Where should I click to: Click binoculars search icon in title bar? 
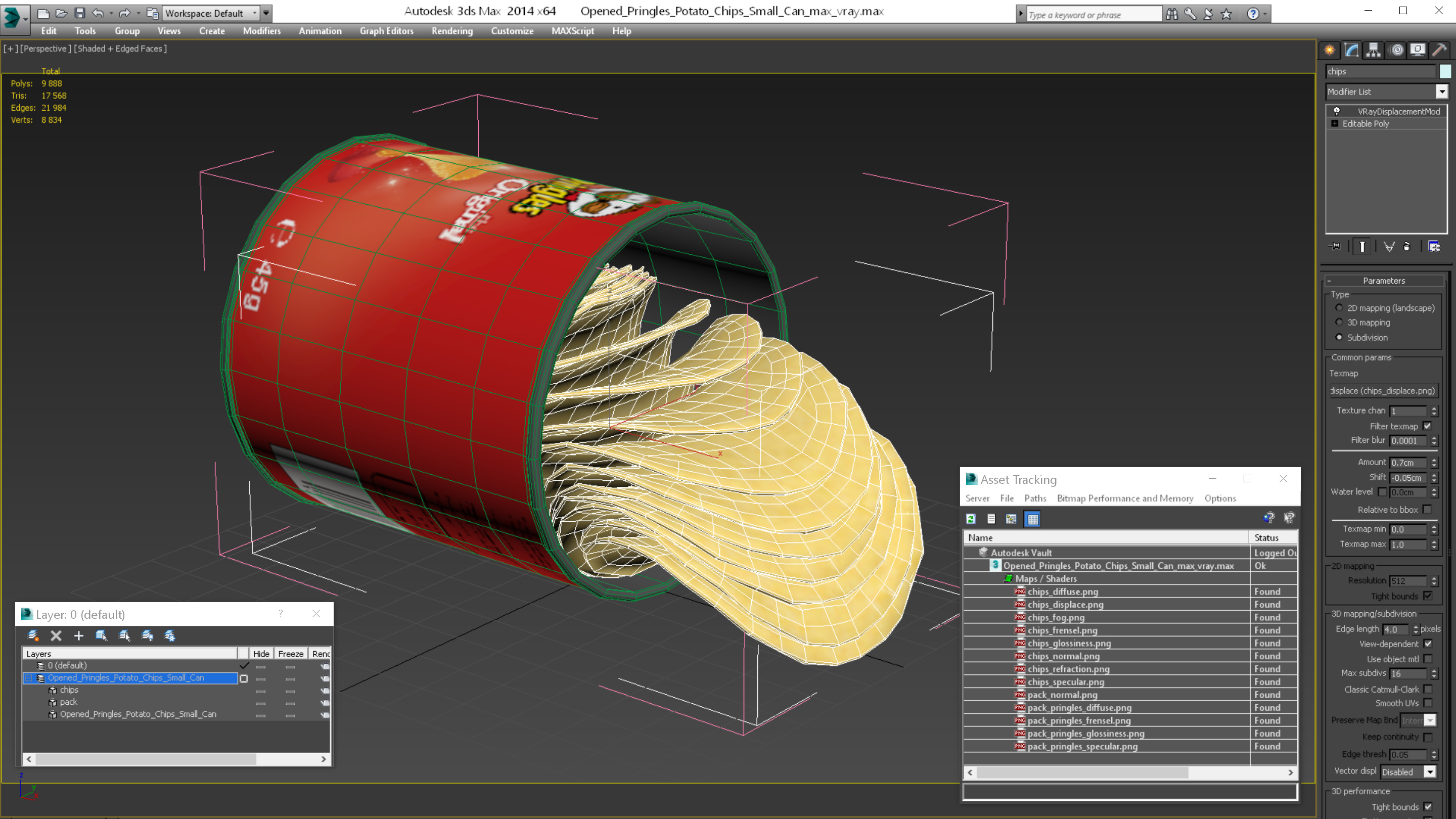tap(1172, 14)
